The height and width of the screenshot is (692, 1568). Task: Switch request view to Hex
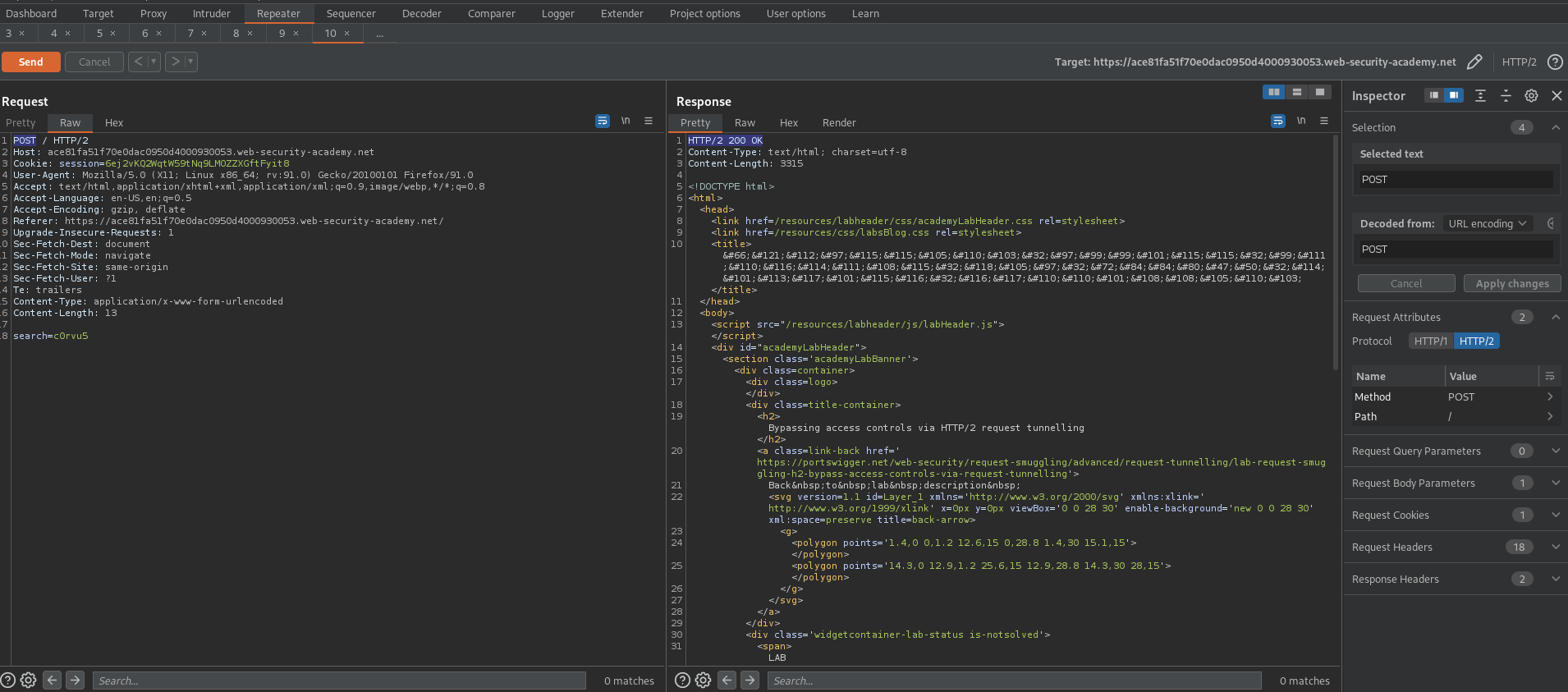pyautogui.click(x=114, y=122)
